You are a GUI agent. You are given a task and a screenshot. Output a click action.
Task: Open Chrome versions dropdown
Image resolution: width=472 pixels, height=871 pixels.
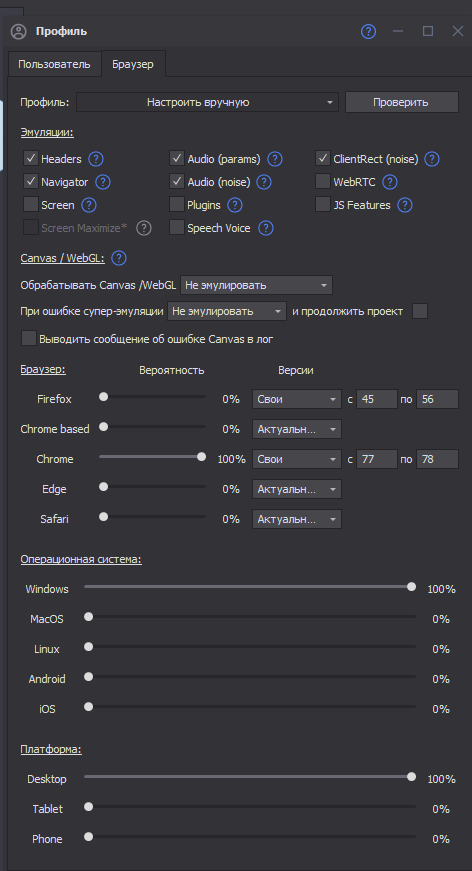tap(297, 459)
